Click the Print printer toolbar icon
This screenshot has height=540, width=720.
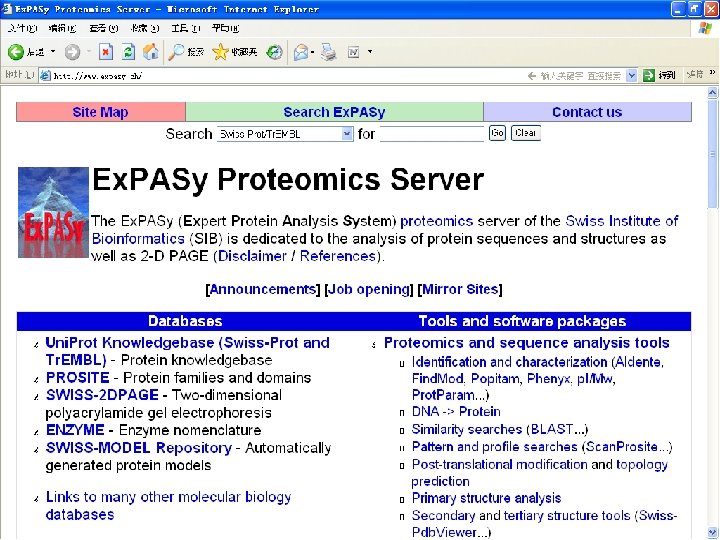[328, 52]
